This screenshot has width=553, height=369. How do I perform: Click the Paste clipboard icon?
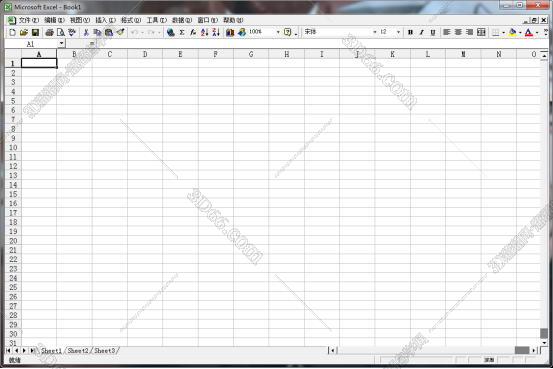coord(109,32)
